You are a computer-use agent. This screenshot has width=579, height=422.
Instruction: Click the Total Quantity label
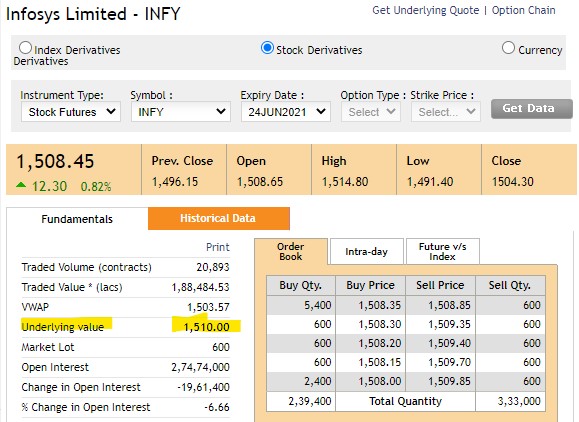click(405, 401)
